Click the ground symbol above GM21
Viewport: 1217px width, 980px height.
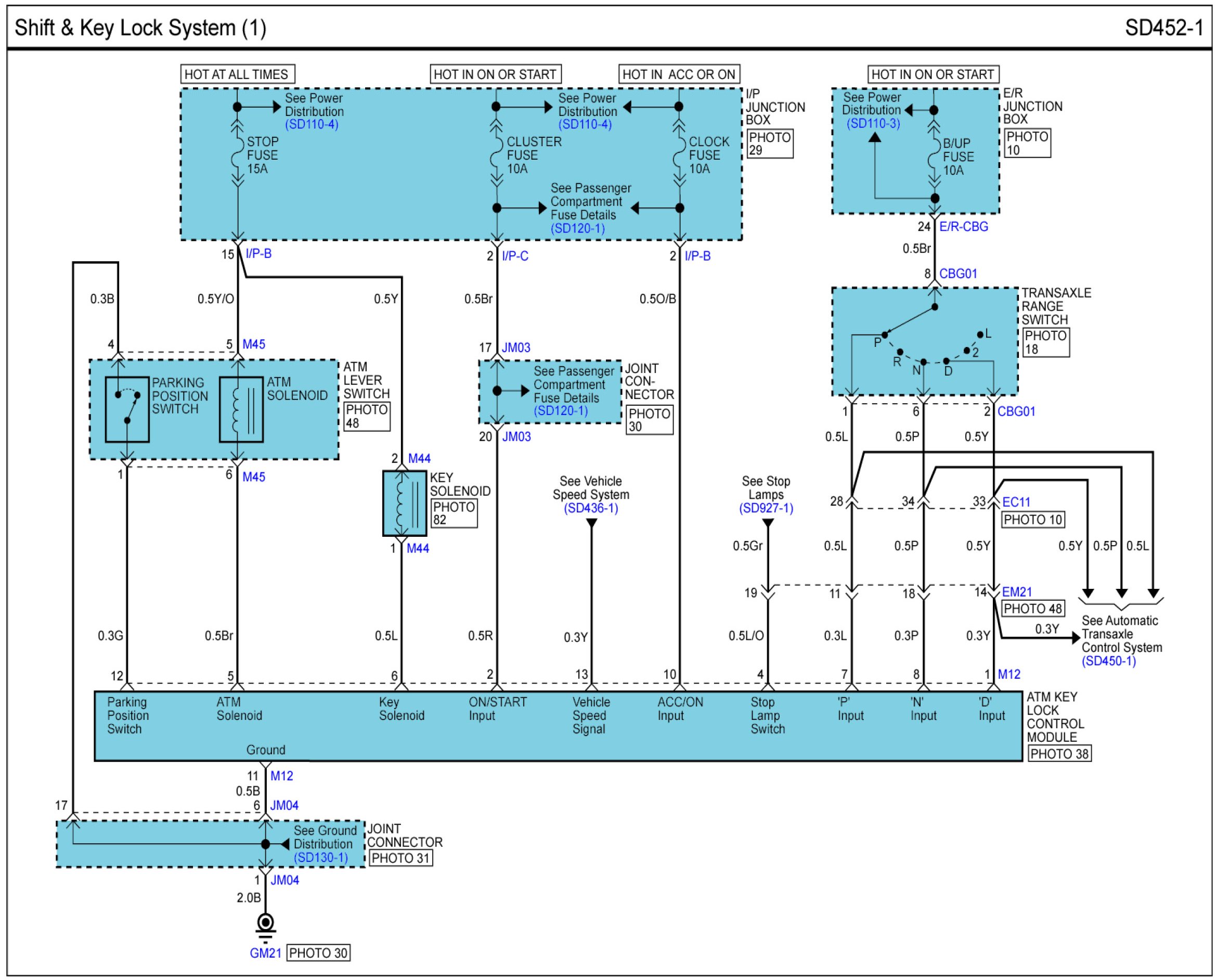point(265,925)
